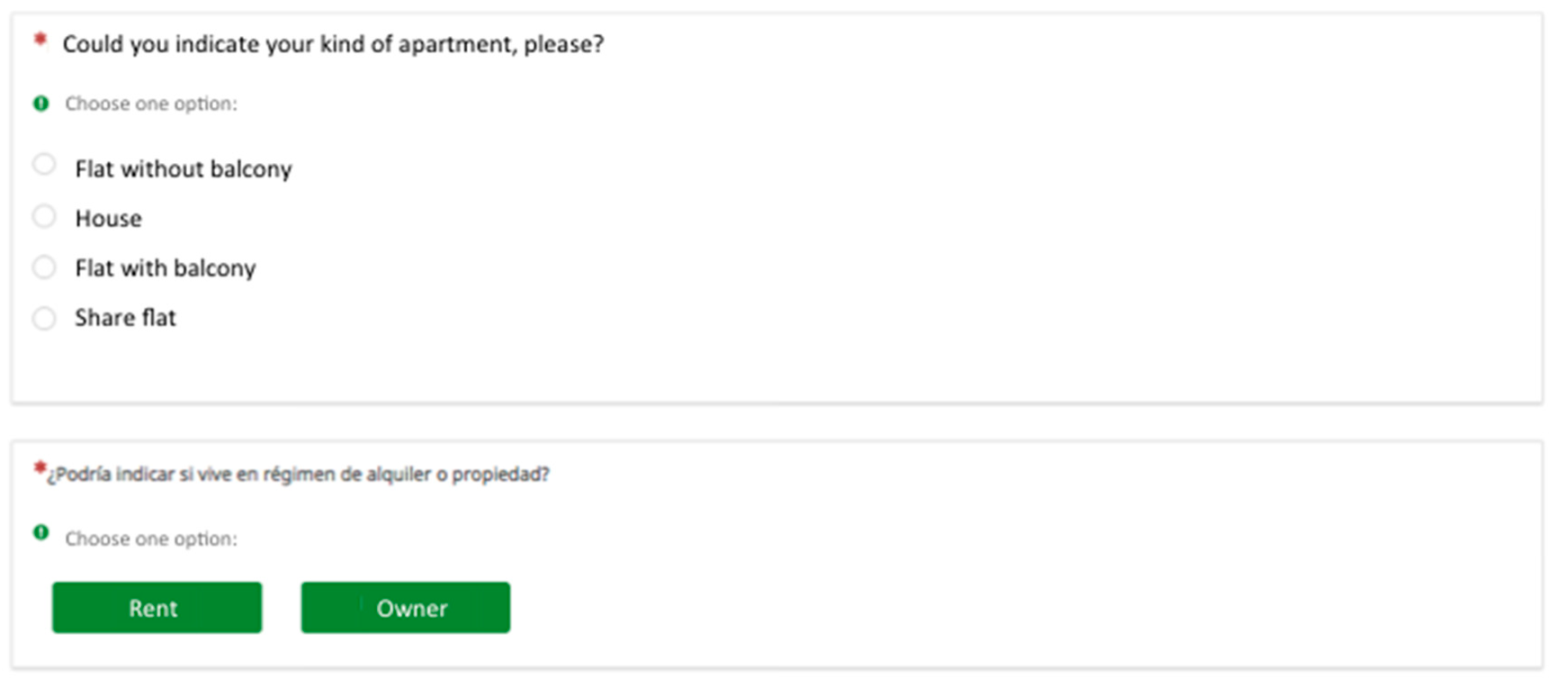The height and width of the screenshot is (688, 1553).
Task: Click the 'Flat with balcony' label text
Action: coord(165,269)
